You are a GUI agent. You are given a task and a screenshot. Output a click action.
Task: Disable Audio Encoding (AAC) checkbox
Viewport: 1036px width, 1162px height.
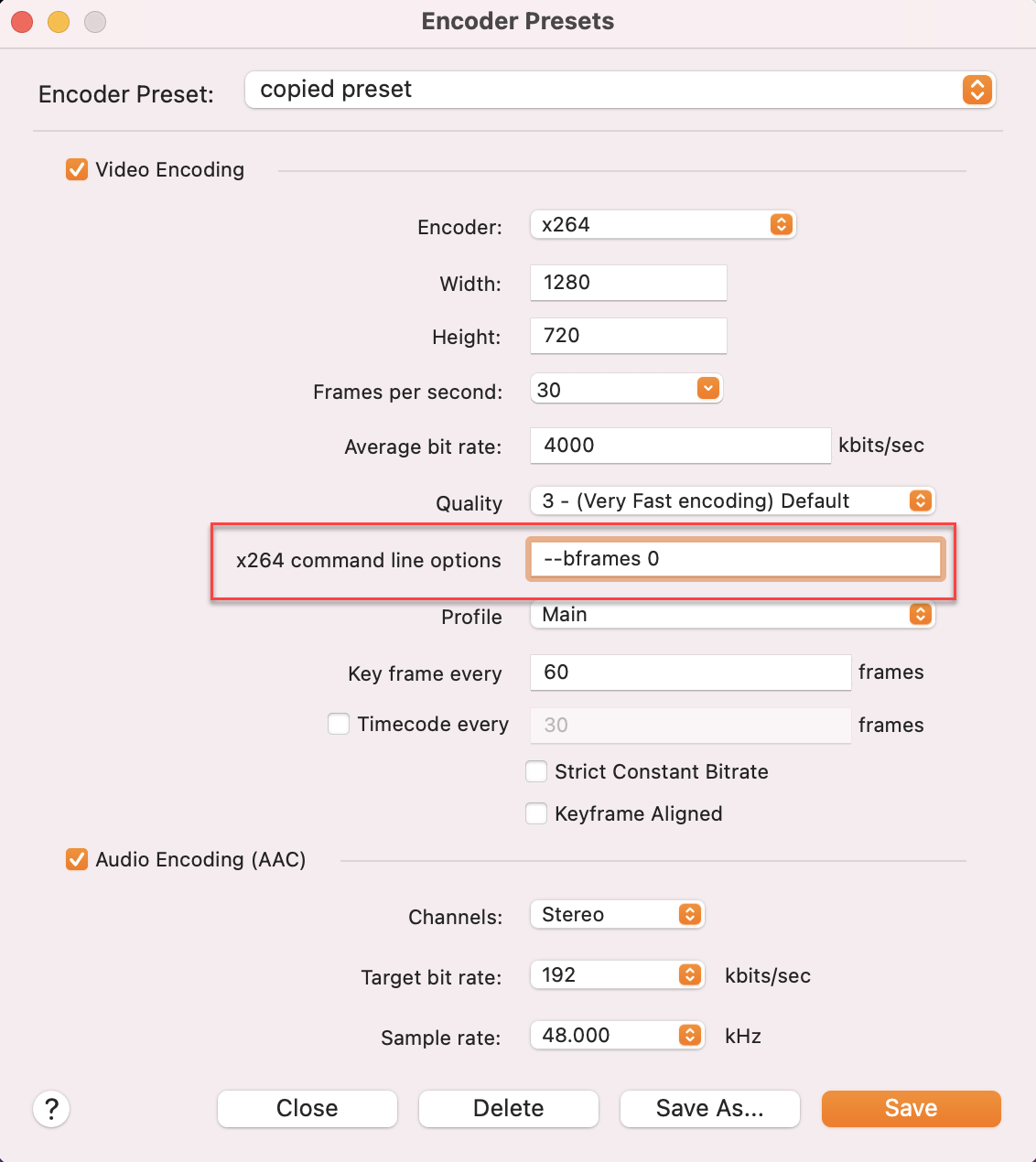77,859
